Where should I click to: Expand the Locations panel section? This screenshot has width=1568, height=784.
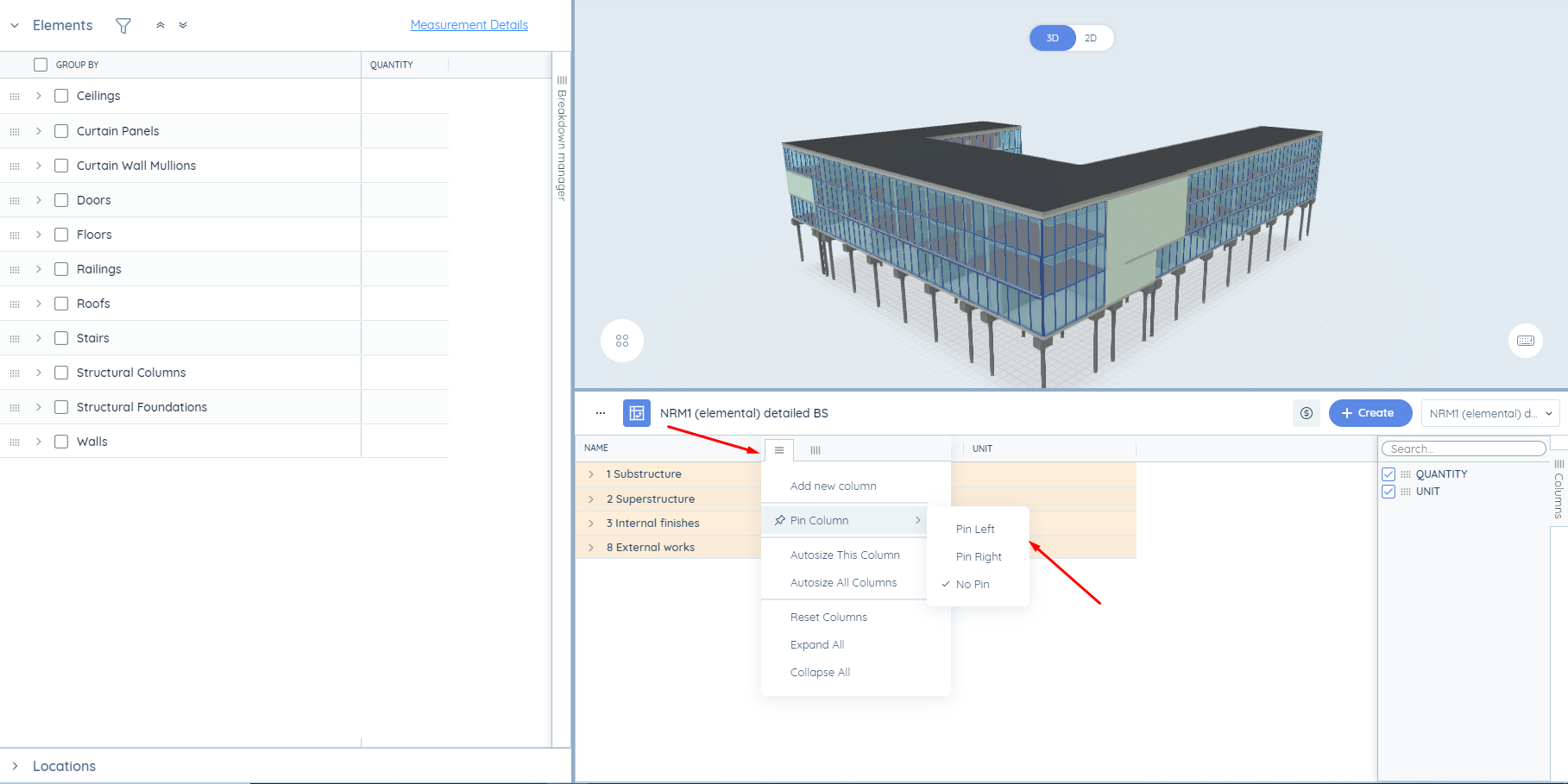pos(15,766)
